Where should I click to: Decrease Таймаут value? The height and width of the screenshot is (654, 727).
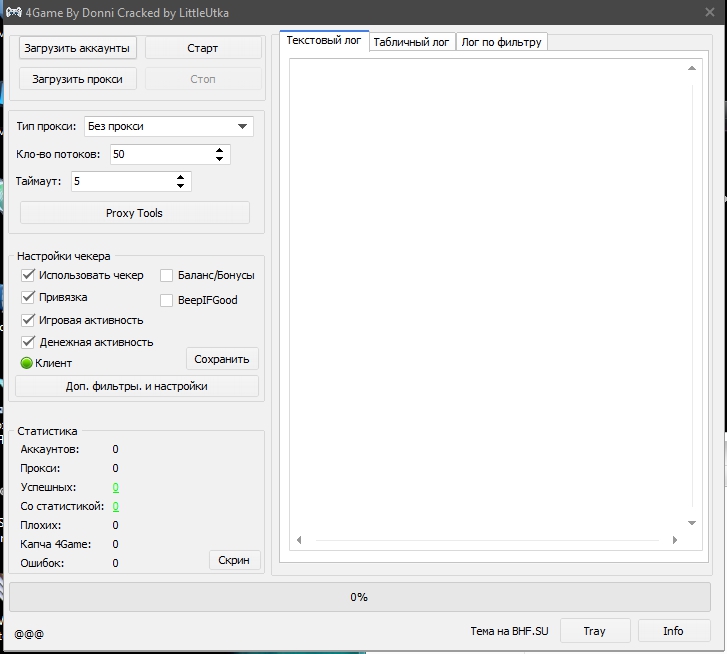click(x=180, y=186)
